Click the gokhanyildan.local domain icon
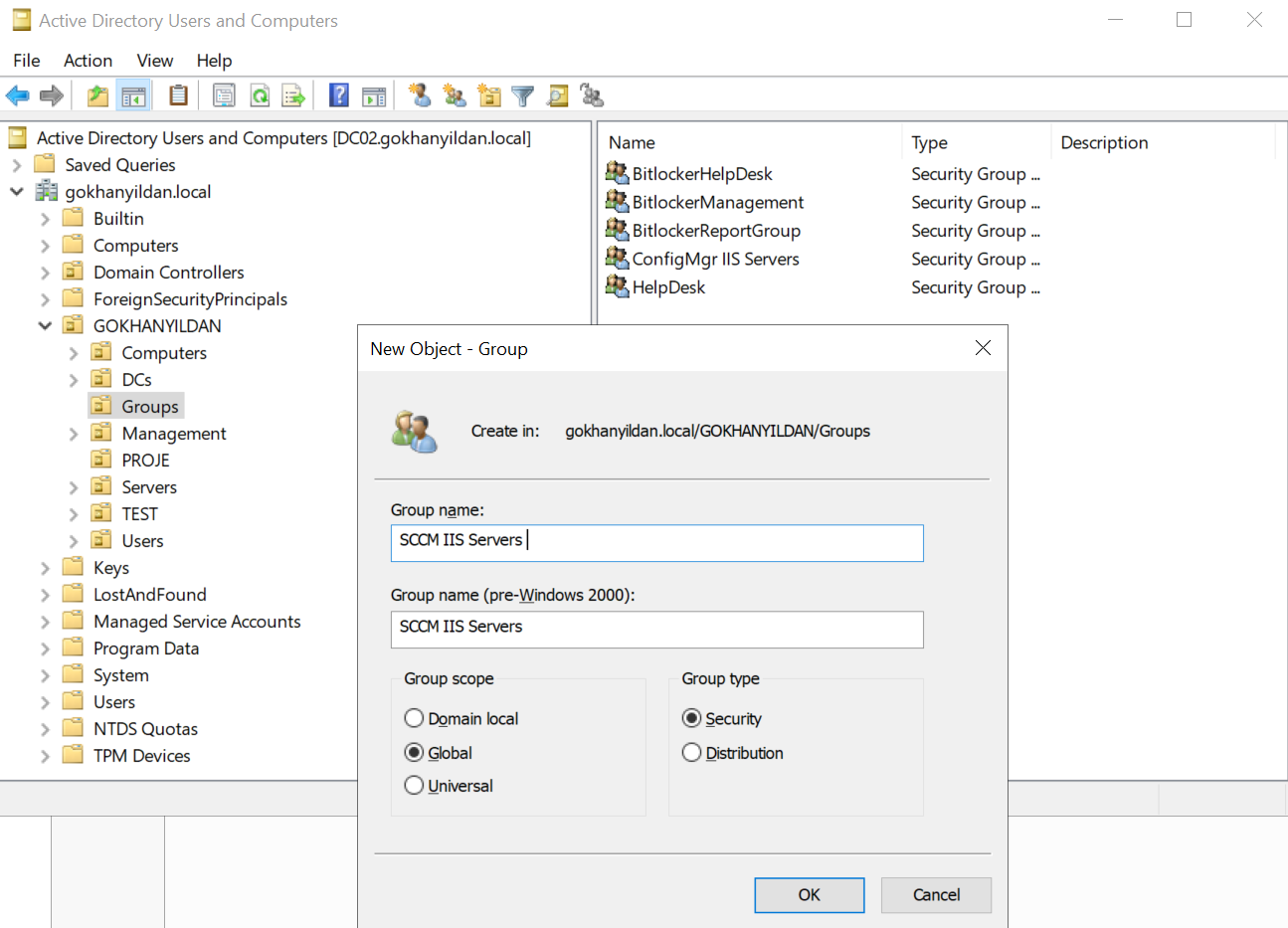1288x928 pixels. point(46,191)
